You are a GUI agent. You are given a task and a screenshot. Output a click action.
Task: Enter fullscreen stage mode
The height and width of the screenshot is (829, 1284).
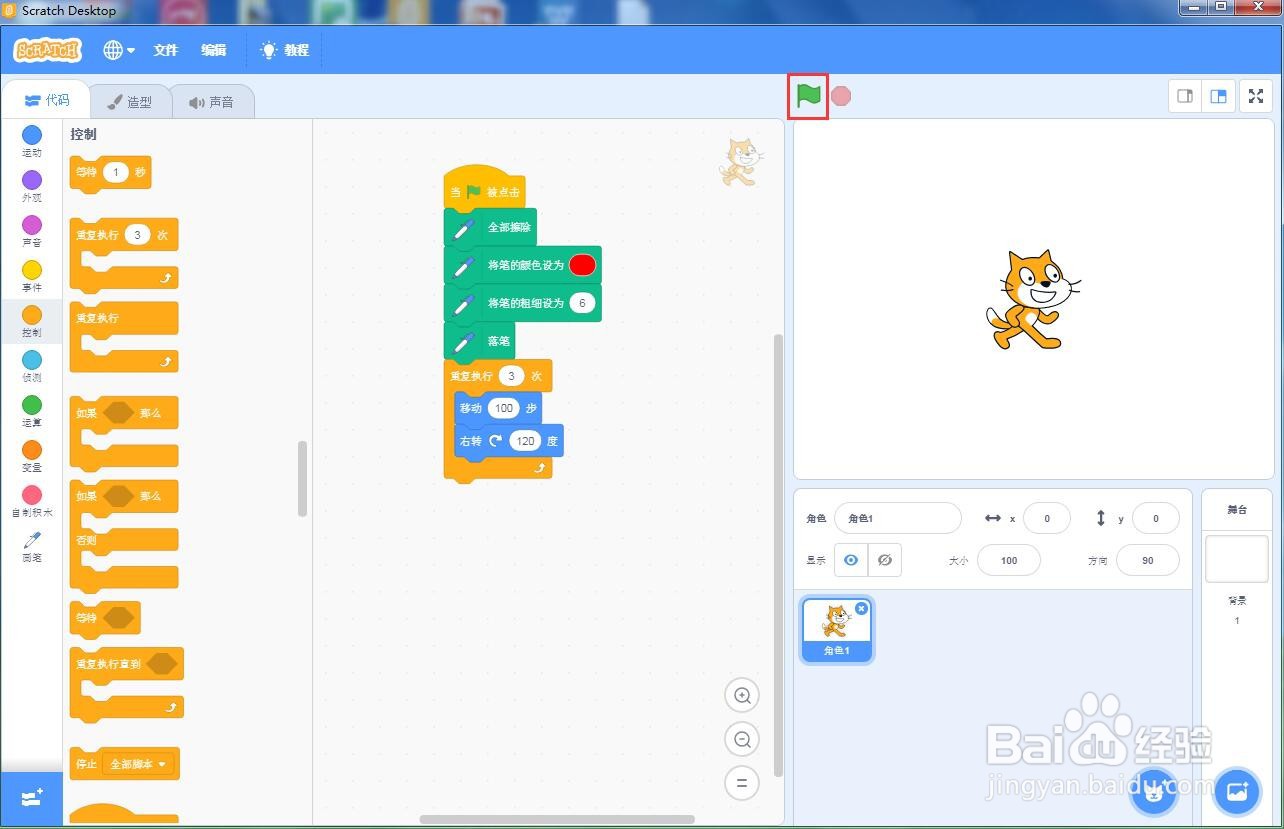[x=1256, y=96]
